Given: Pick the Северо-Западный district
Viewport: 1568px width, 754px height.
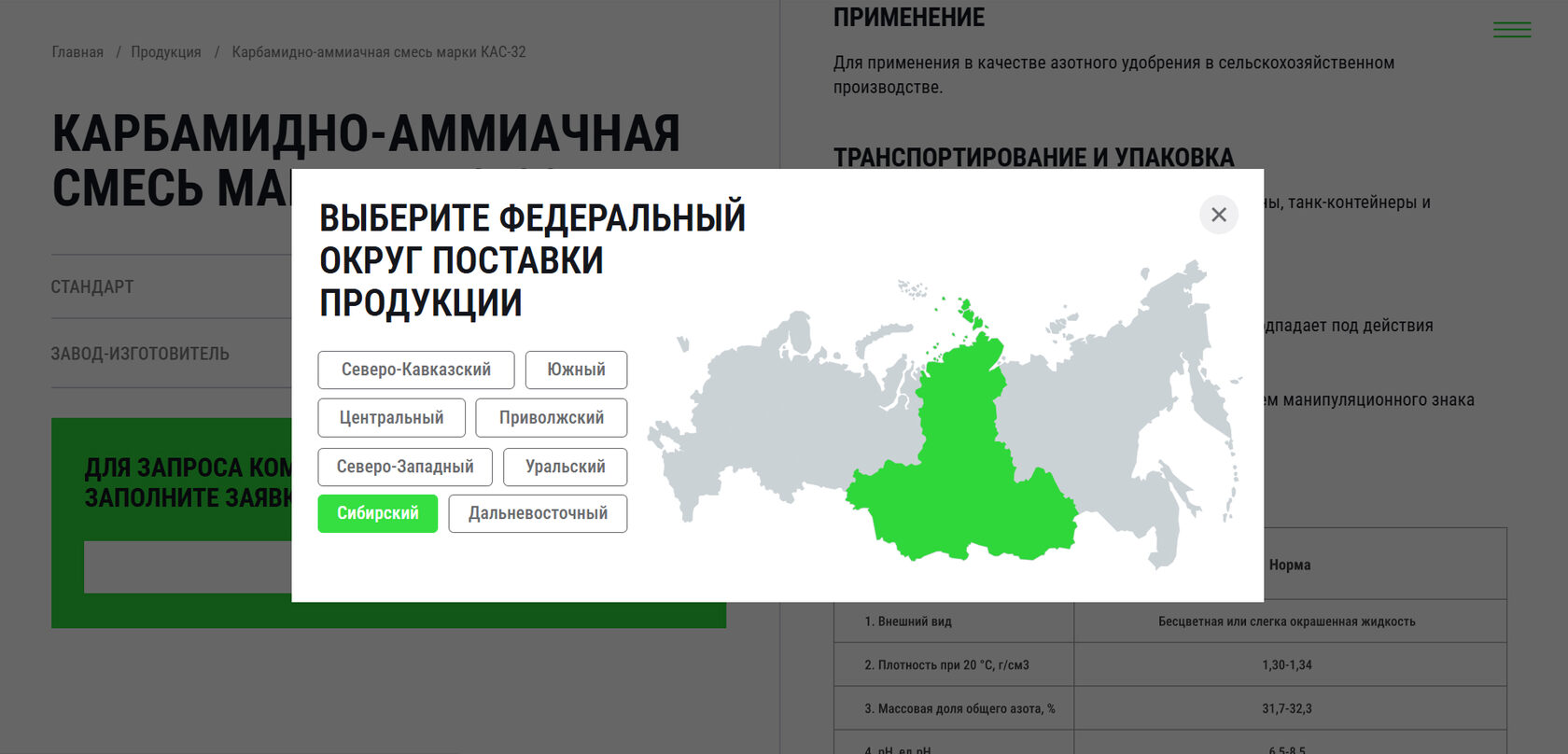Looking at the screenshot, I should click(405, 467).
